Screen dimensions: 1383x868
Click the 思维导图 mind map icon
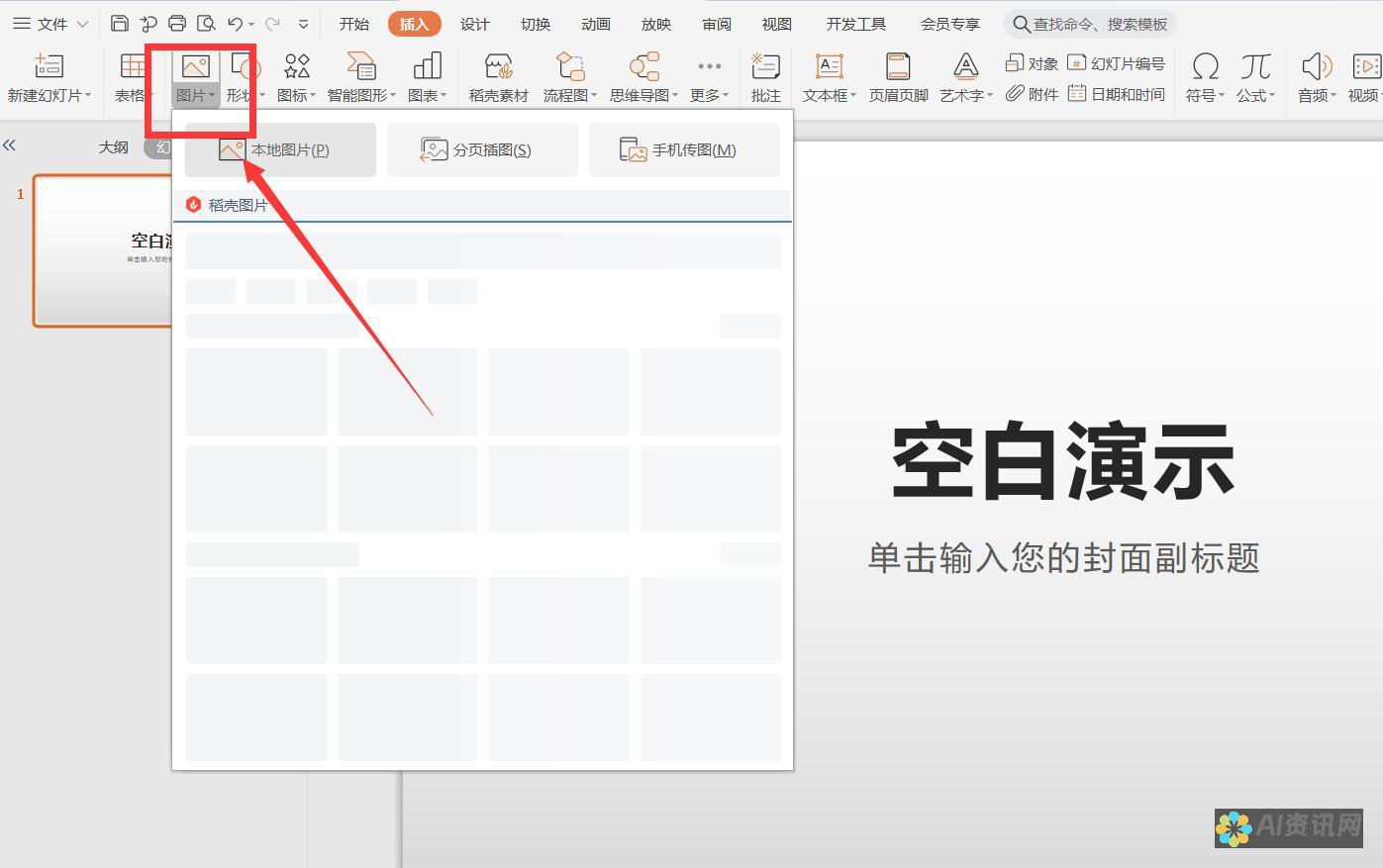click(643, 66)
